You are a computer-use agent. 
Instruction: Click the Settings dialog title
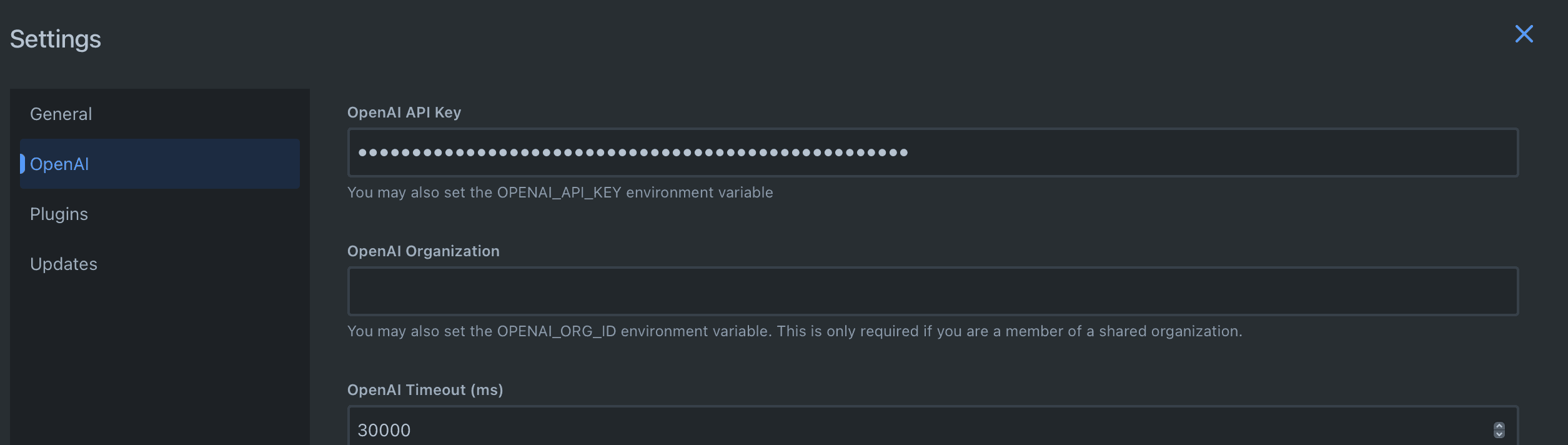pyautogui.click(x=56, y=39)
